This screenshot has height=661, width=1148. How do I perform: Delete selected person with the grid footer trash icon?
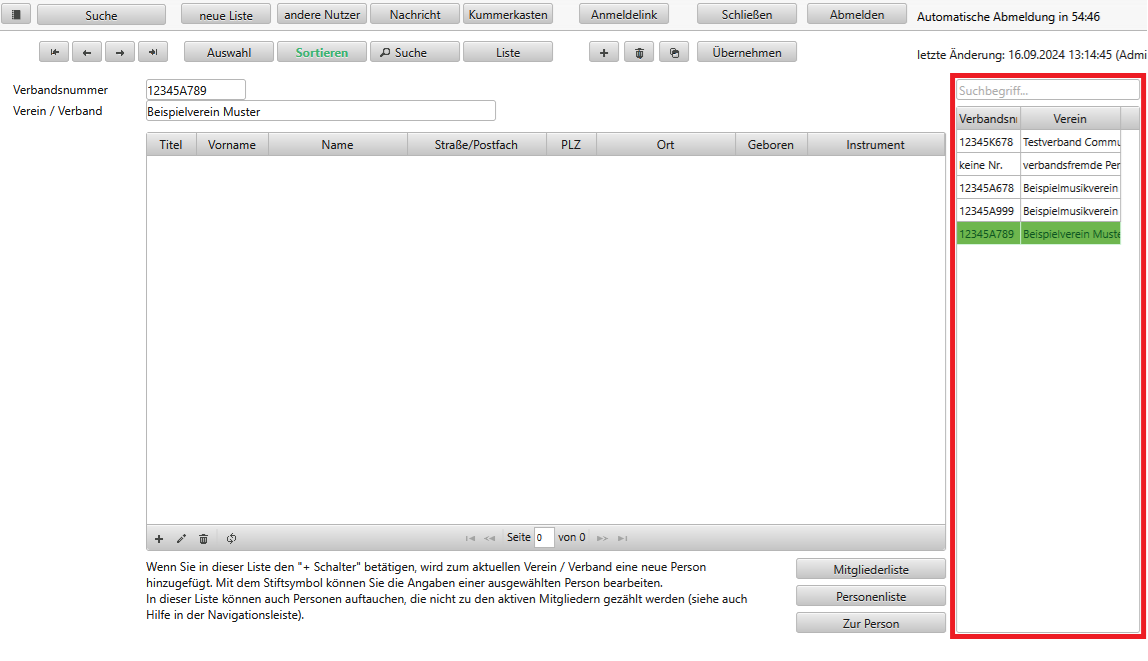(x=204, y=538)
